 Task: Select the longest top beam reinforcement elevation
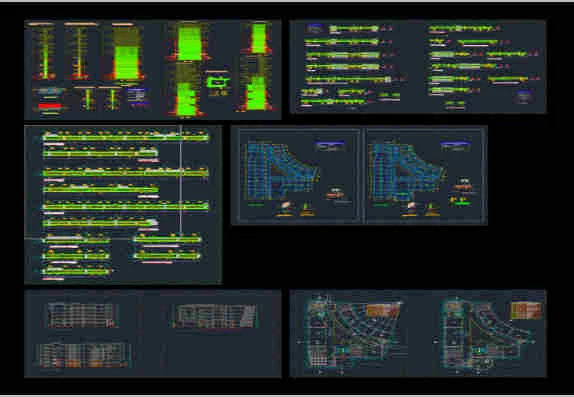tap(126, 137)
